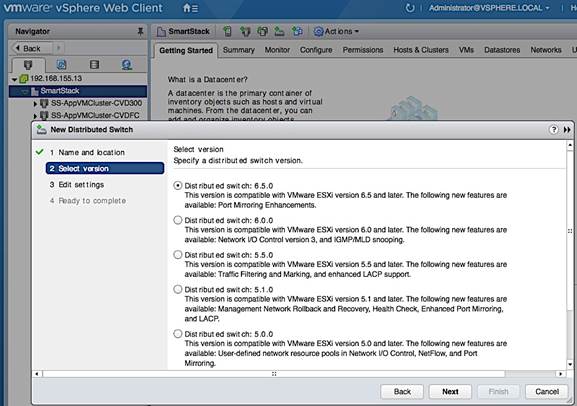
Task: Click the Cancel button
Action: pyautogui.click(x=546, y=392)
